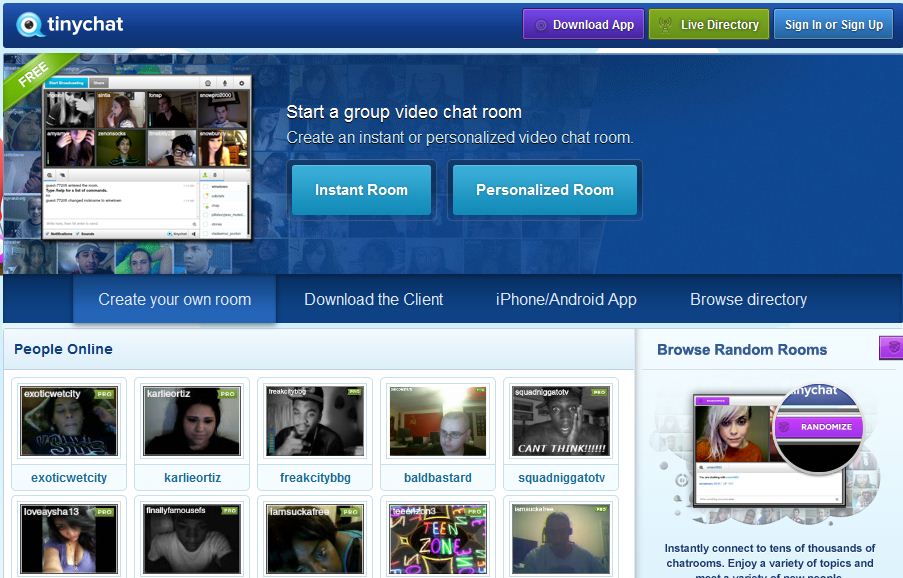Open the Teen Zone neon room thumbnail
The image size is (903, 578).
pos(438,539)
